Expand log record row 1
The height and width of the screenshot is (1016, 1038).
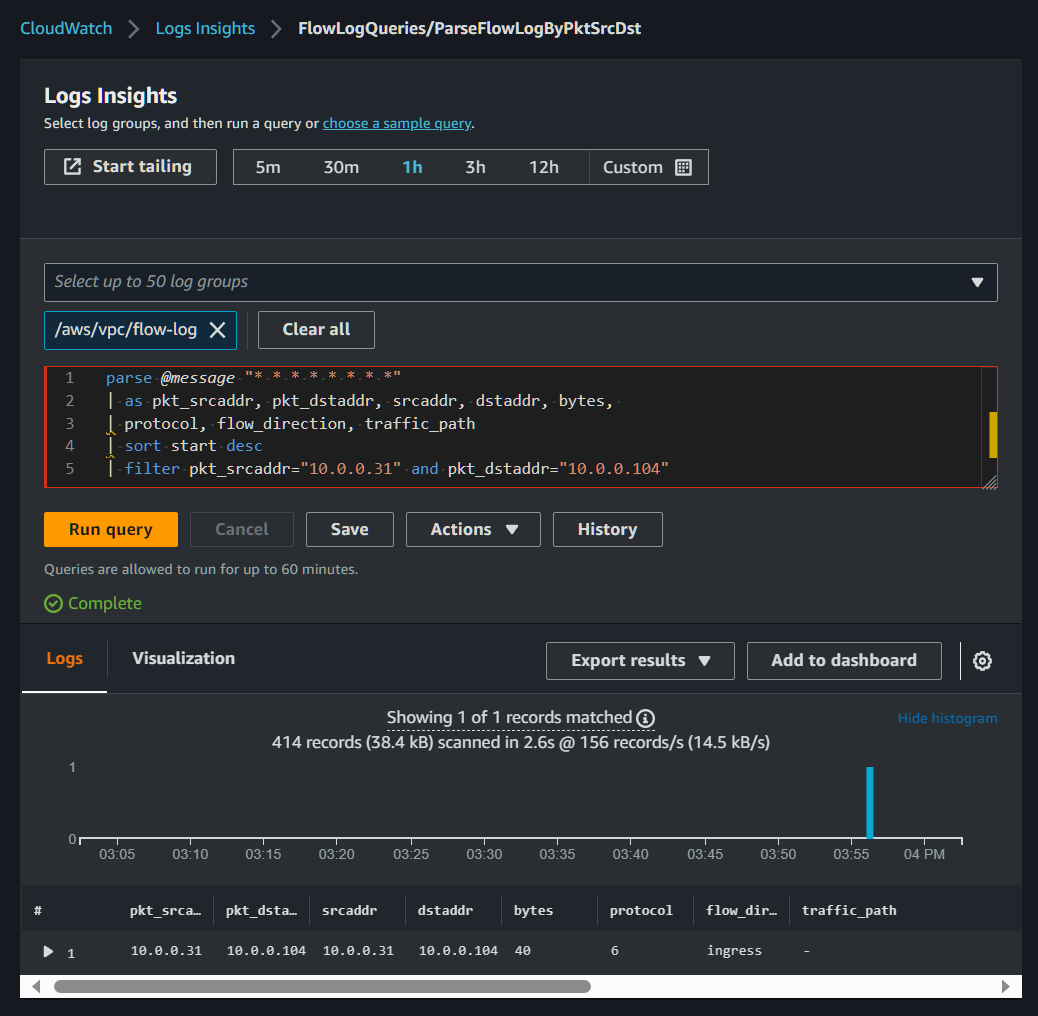point(48,951)
